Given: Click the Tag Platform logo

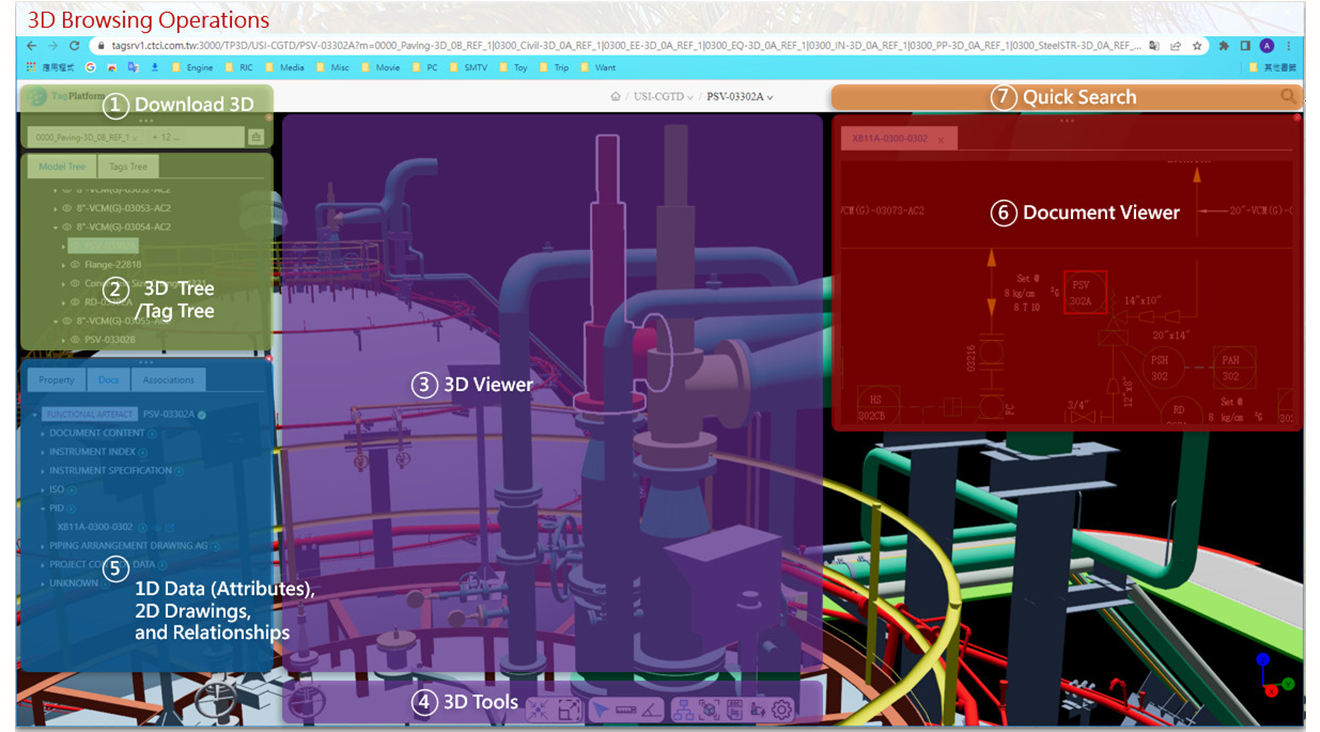Looking at the screenshot, I should (x=64, y=96).
